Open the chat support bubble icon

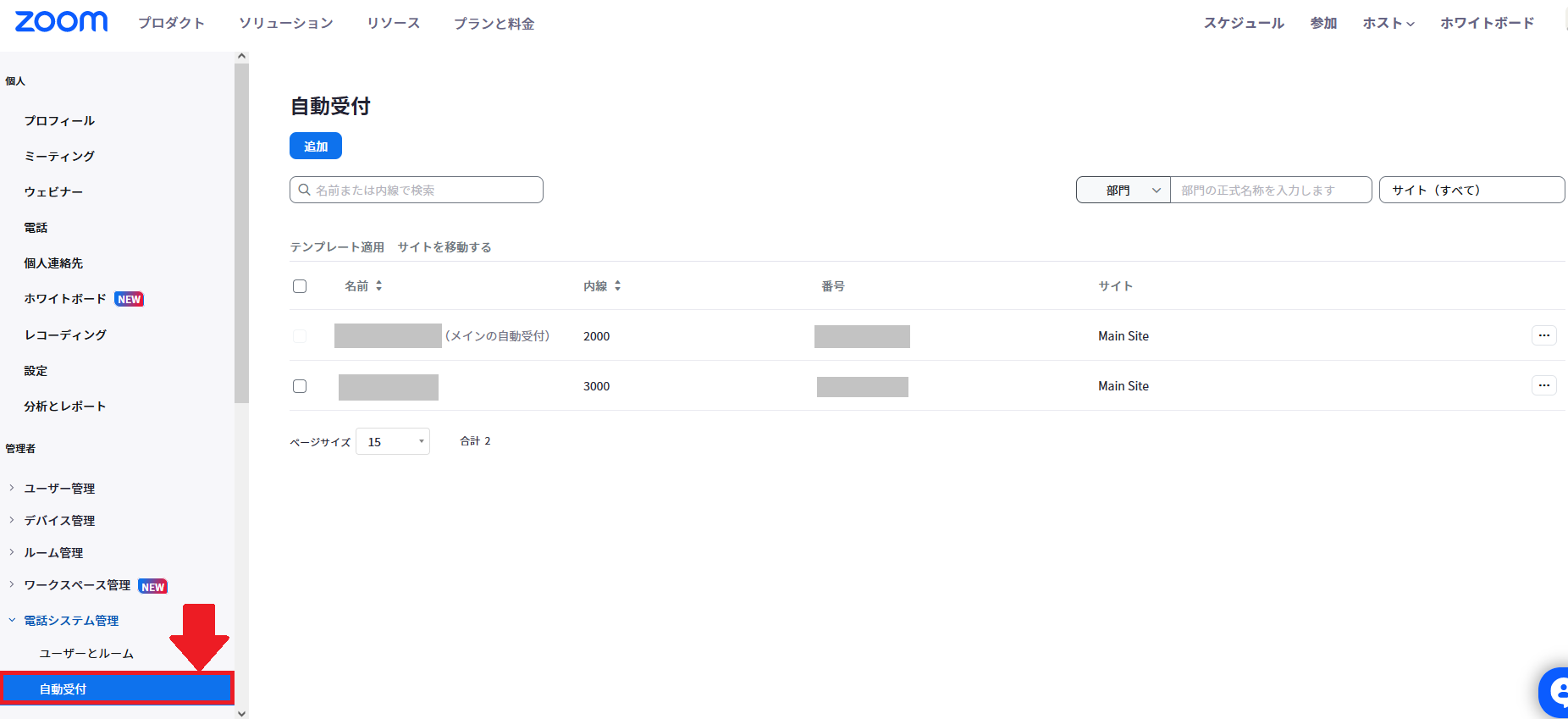(1554, 693)
